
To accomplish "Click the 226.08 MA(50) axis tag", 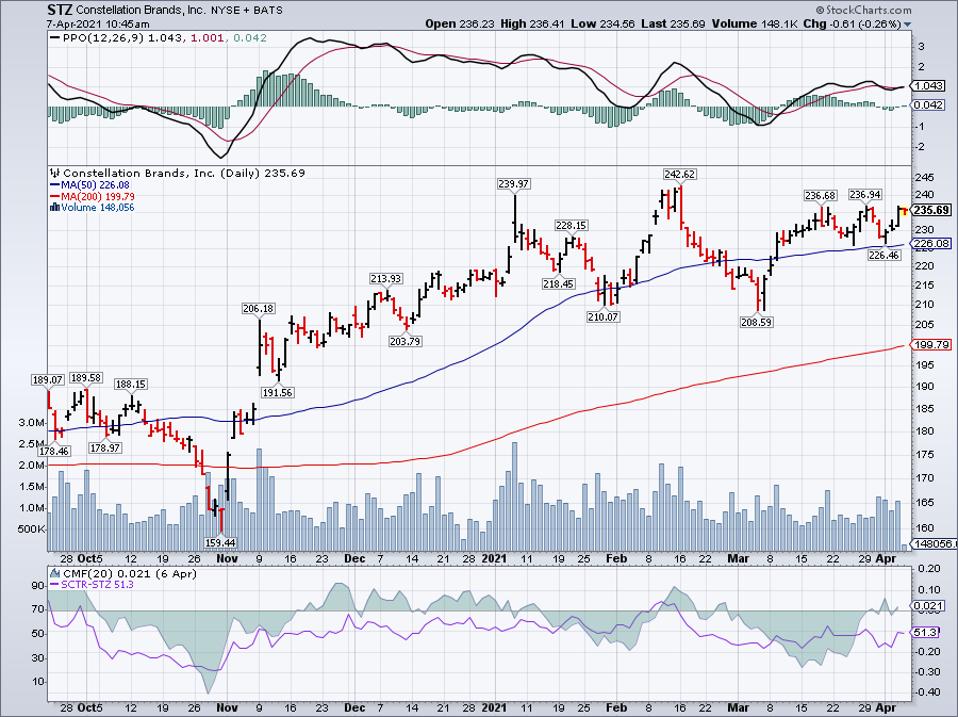I will (x=931, y=244).
